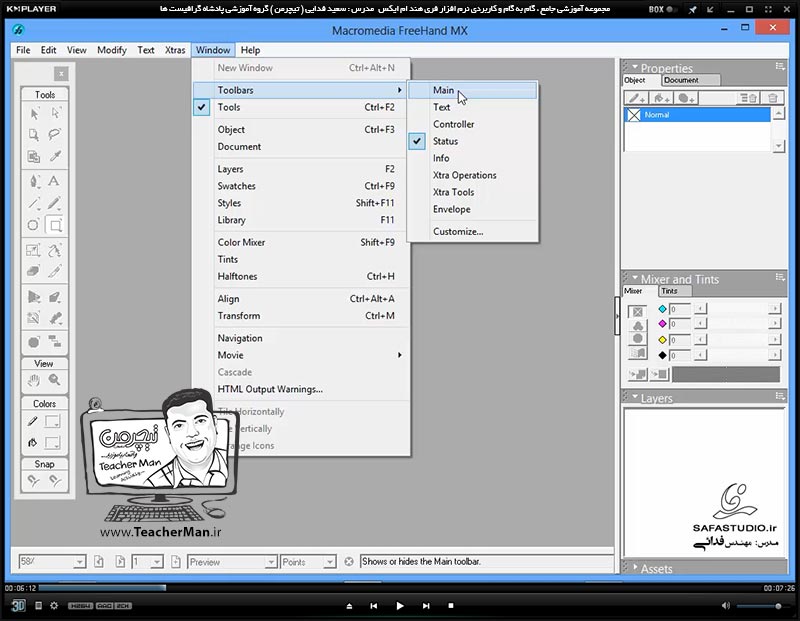
Task: Click the KMPlayer play button
Action: [399, 606]
